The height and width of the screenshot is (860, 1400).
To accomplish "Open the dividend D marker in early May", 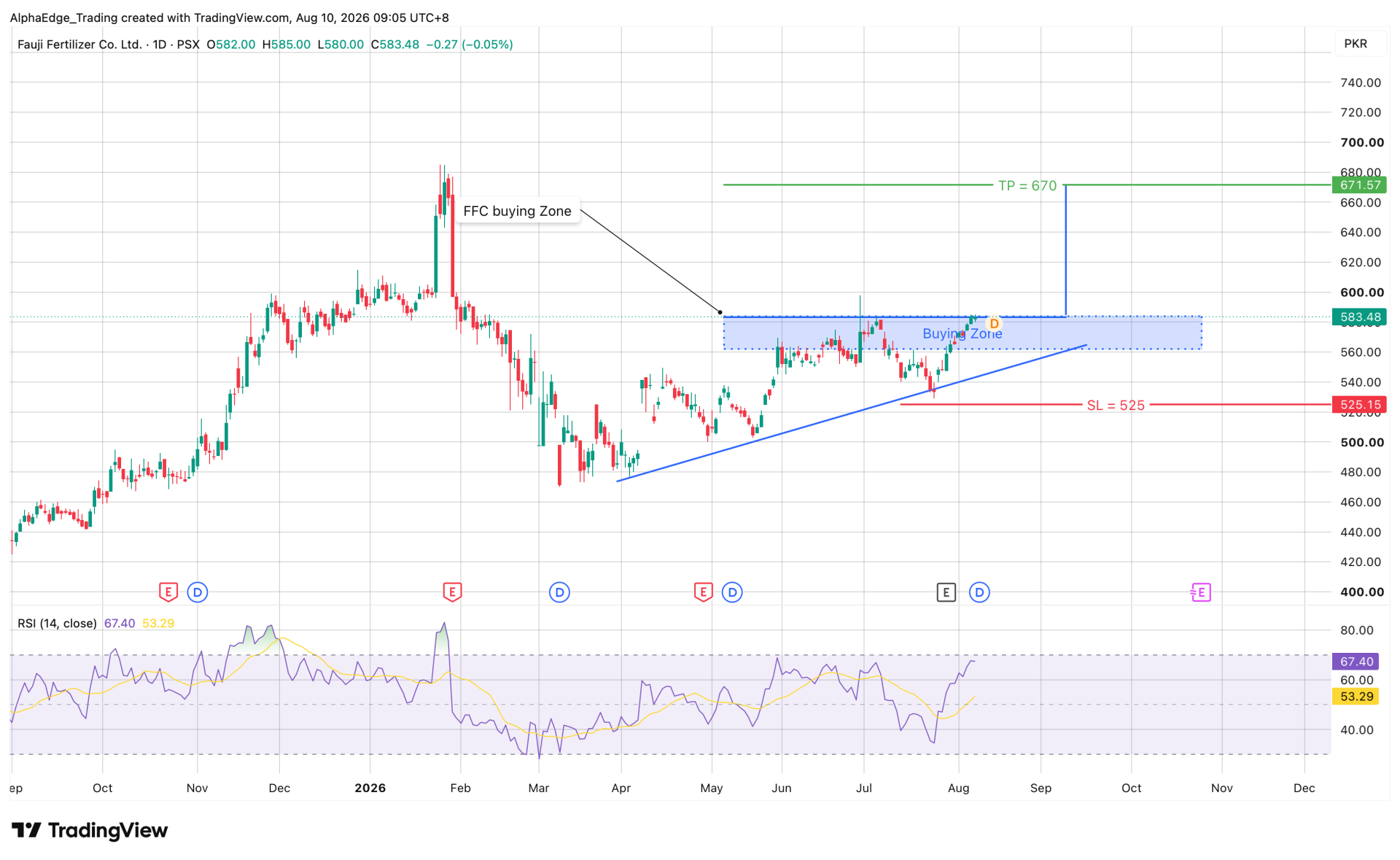I will pos(732,592).
